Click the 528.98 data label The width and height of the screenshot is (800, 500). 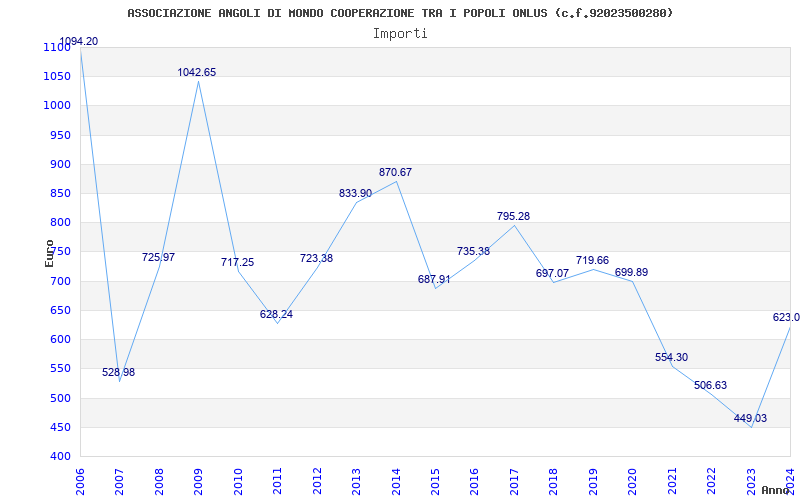pyautogui.click(x=118, y=372)
